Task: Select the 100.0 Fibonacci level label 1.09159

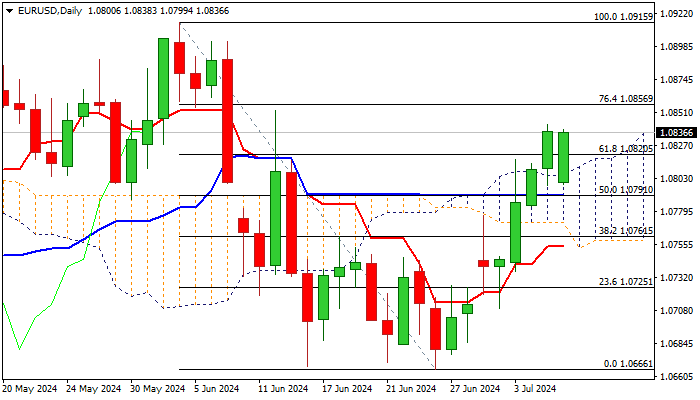Action: coord(623,17)
